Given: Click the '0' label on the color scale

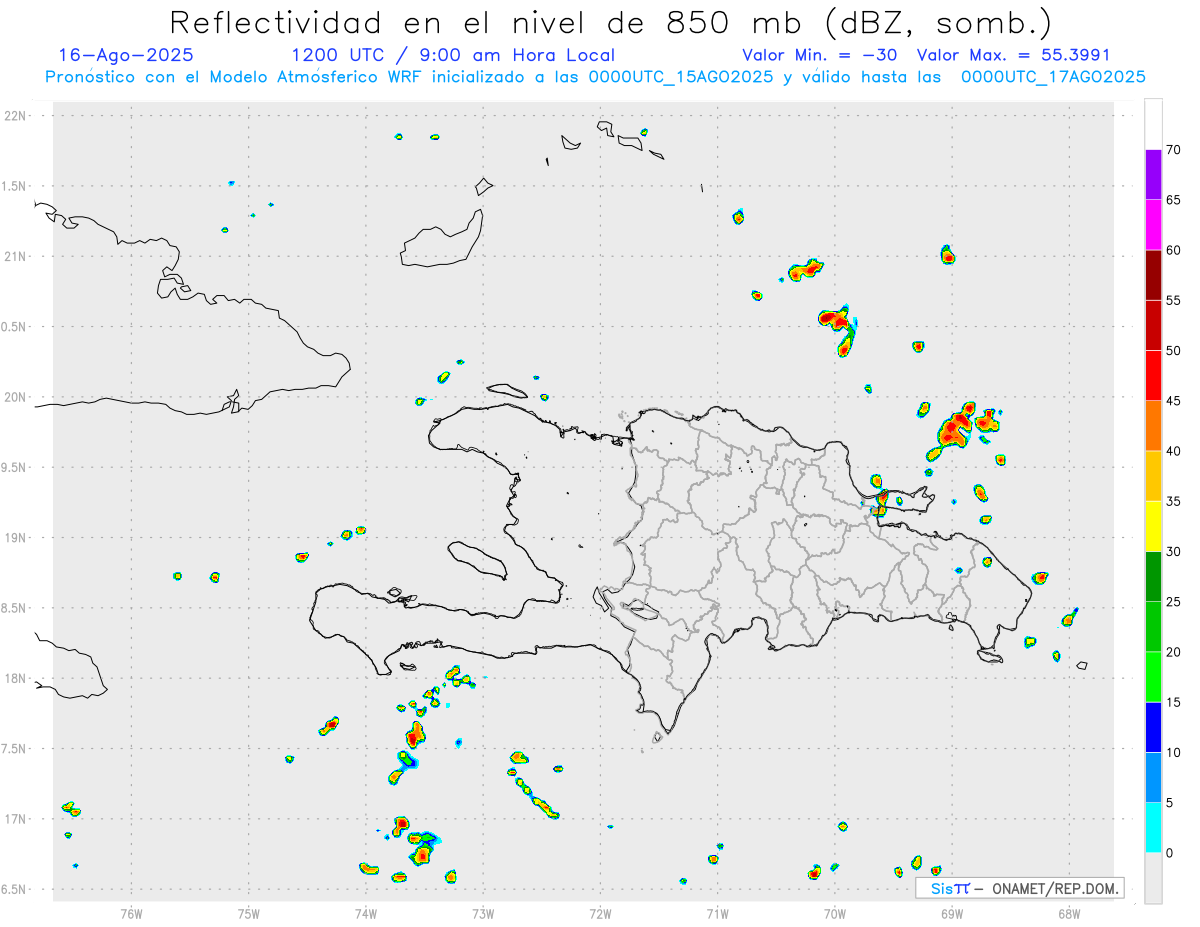Looking at the screenshot, I should point(1169,853).
